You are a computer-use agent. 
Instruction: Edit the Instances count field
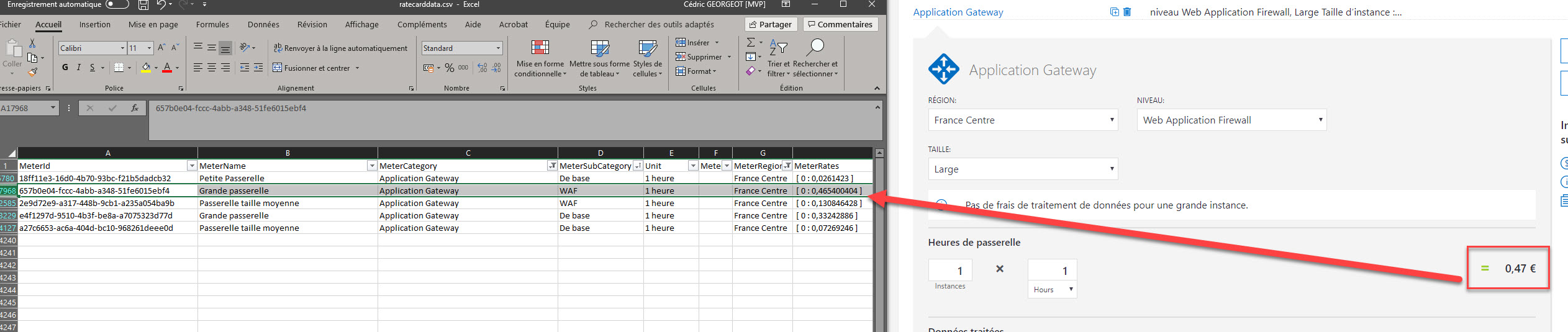point(950,270)
